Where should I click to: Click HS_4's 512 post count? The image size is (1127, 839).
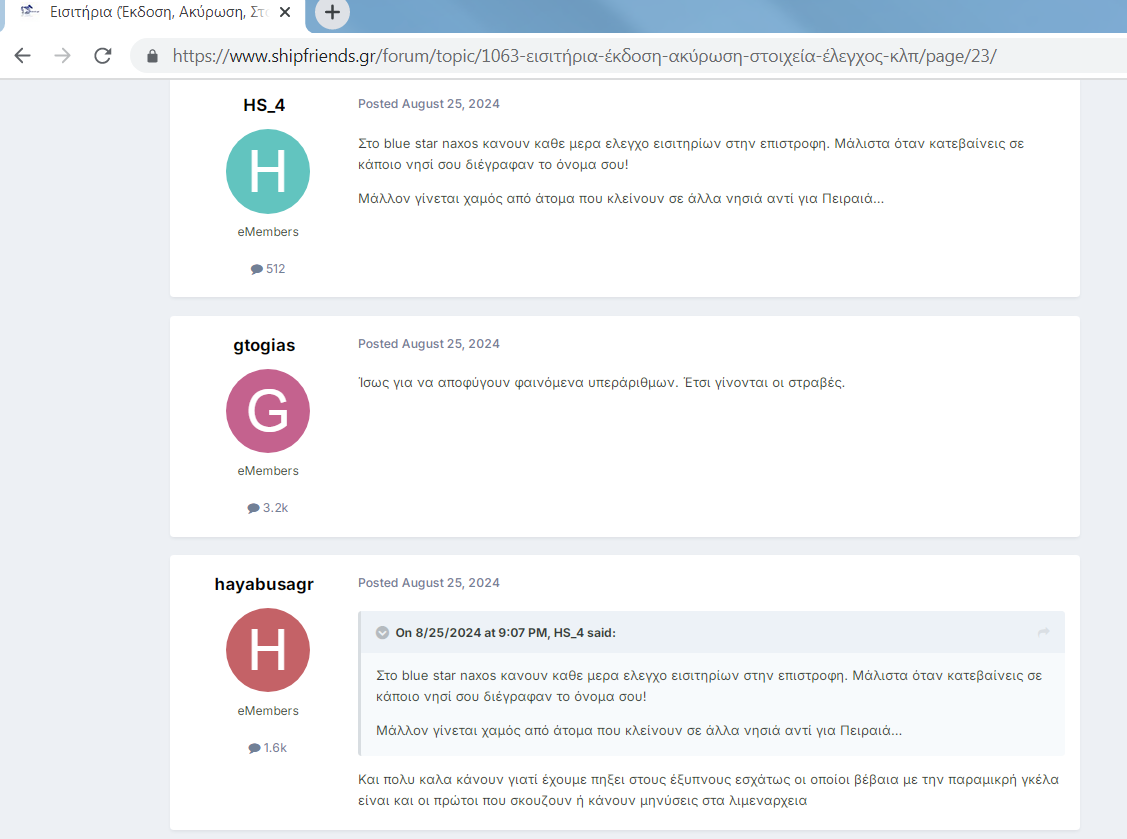point(268,269)
